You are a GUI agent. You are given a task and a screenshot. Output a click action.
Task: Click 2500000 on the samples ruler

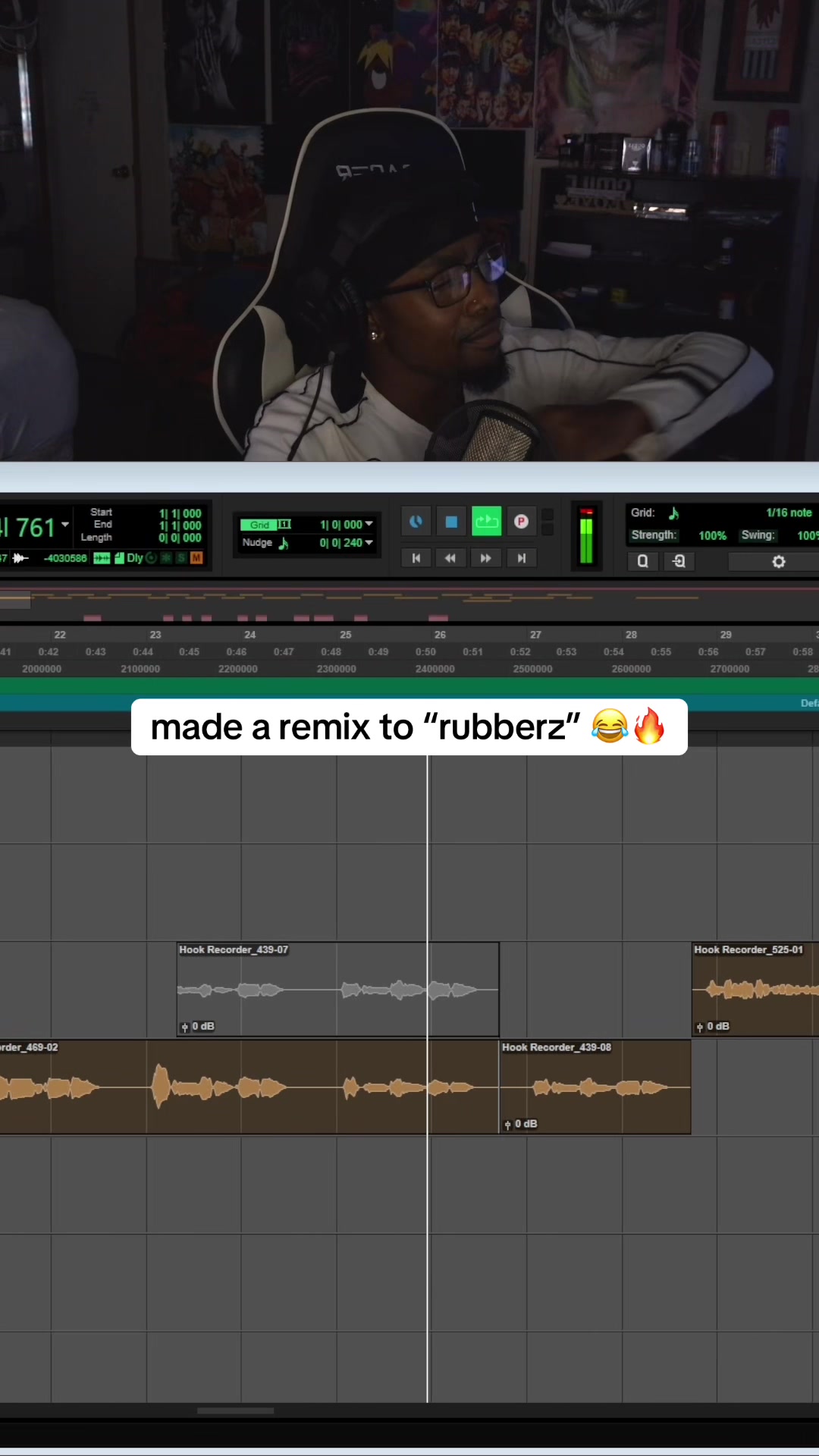532,669
